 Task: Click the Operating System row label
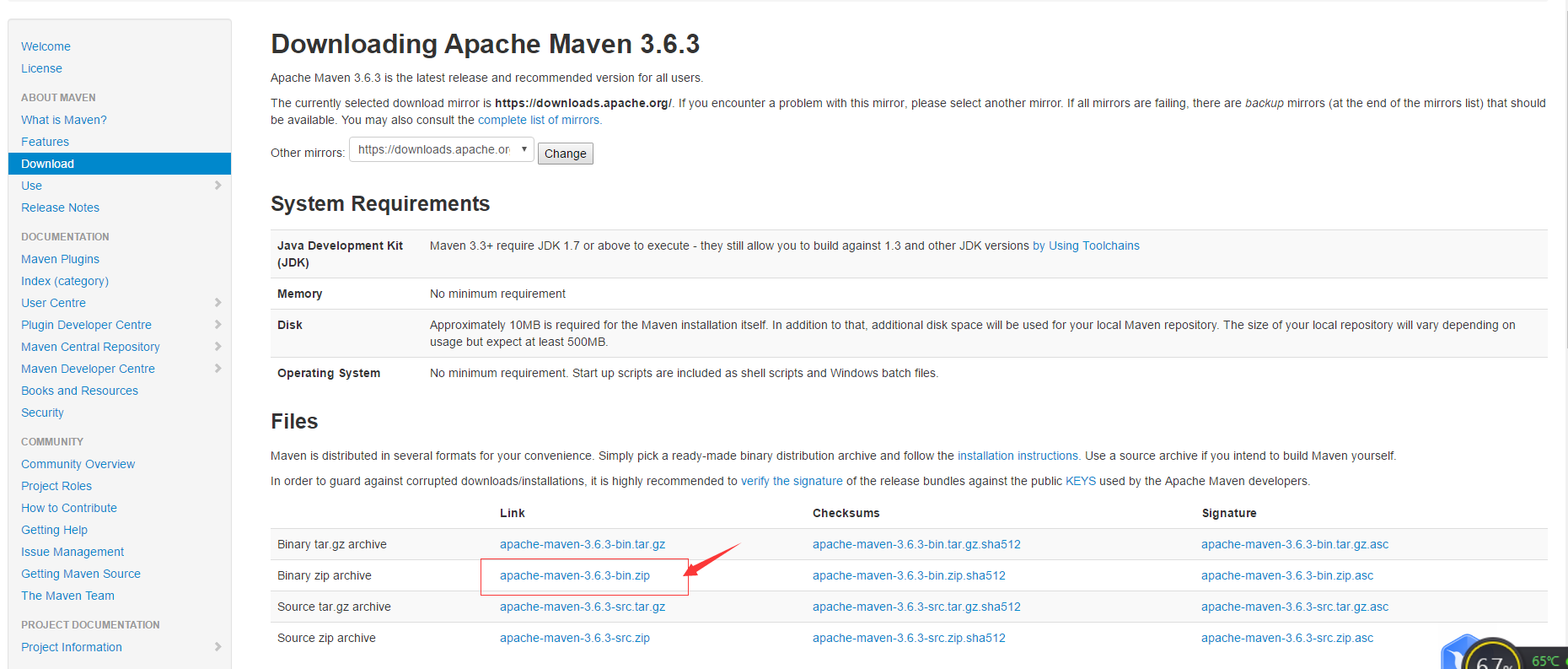329,373
